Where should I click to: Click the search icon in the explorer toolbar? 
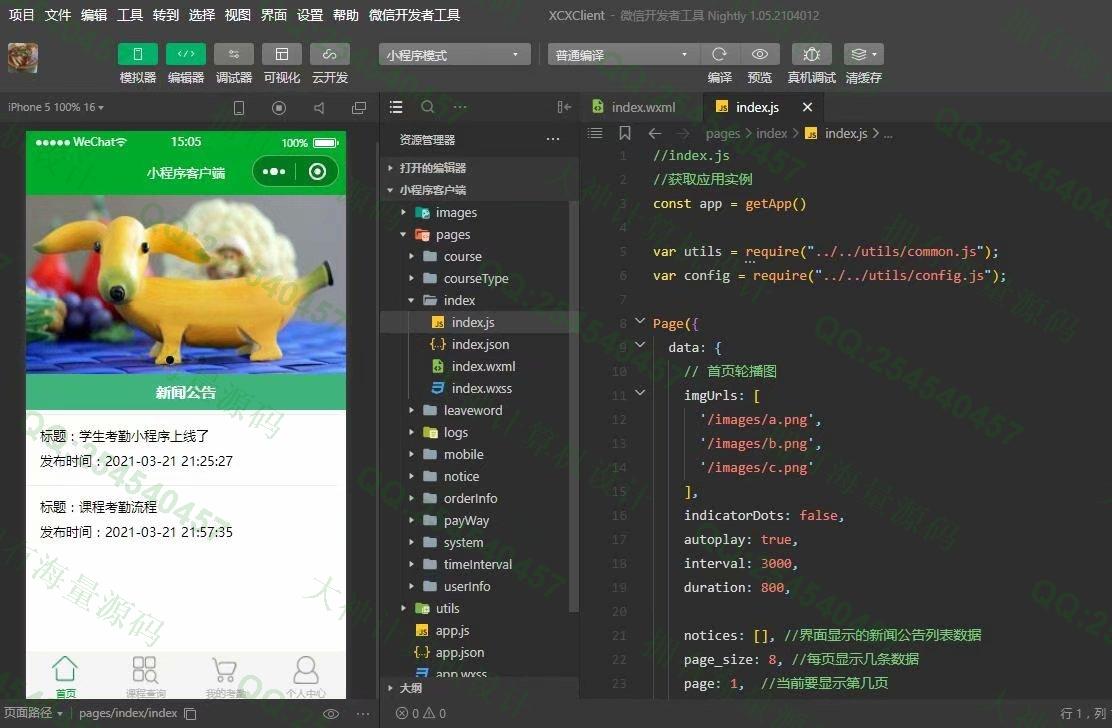(428, 107)
